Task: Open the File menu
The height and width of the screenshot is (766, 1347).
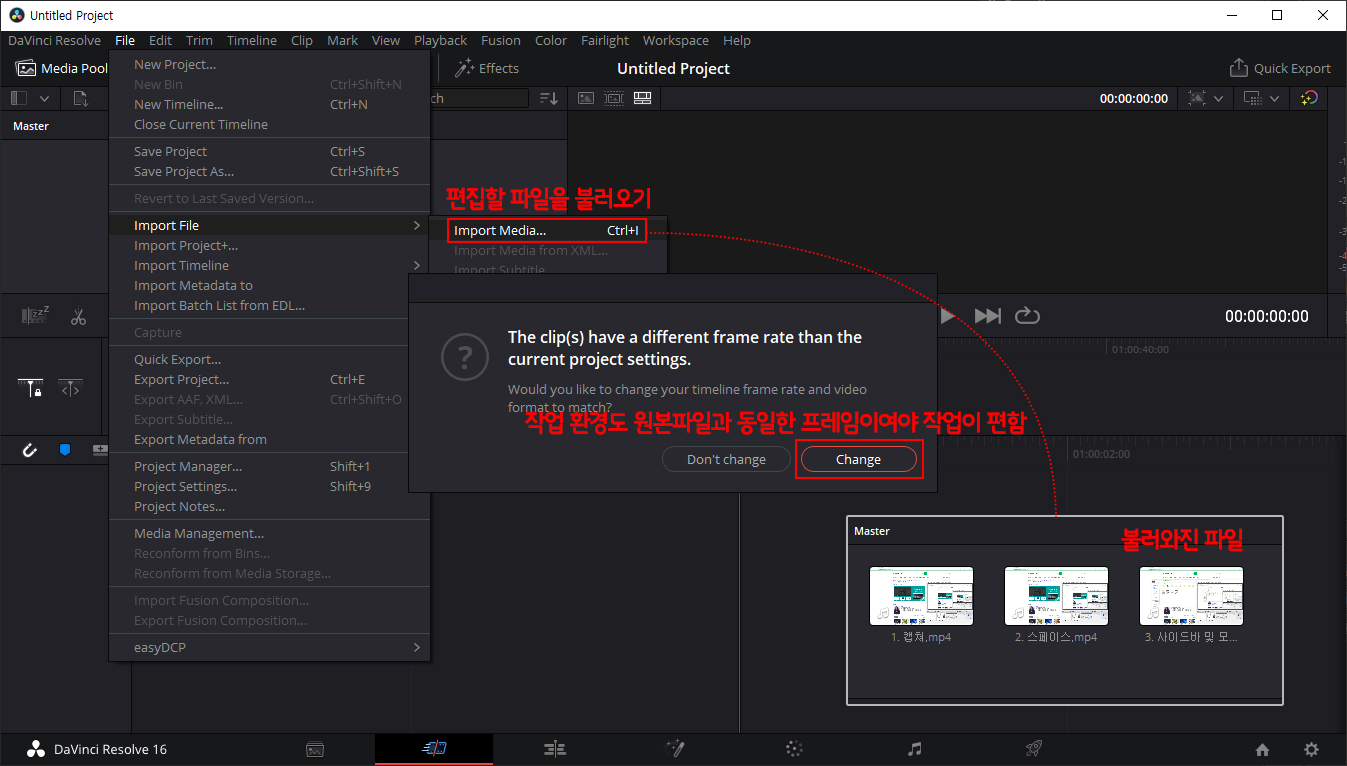Action: [x=125, y=40]
